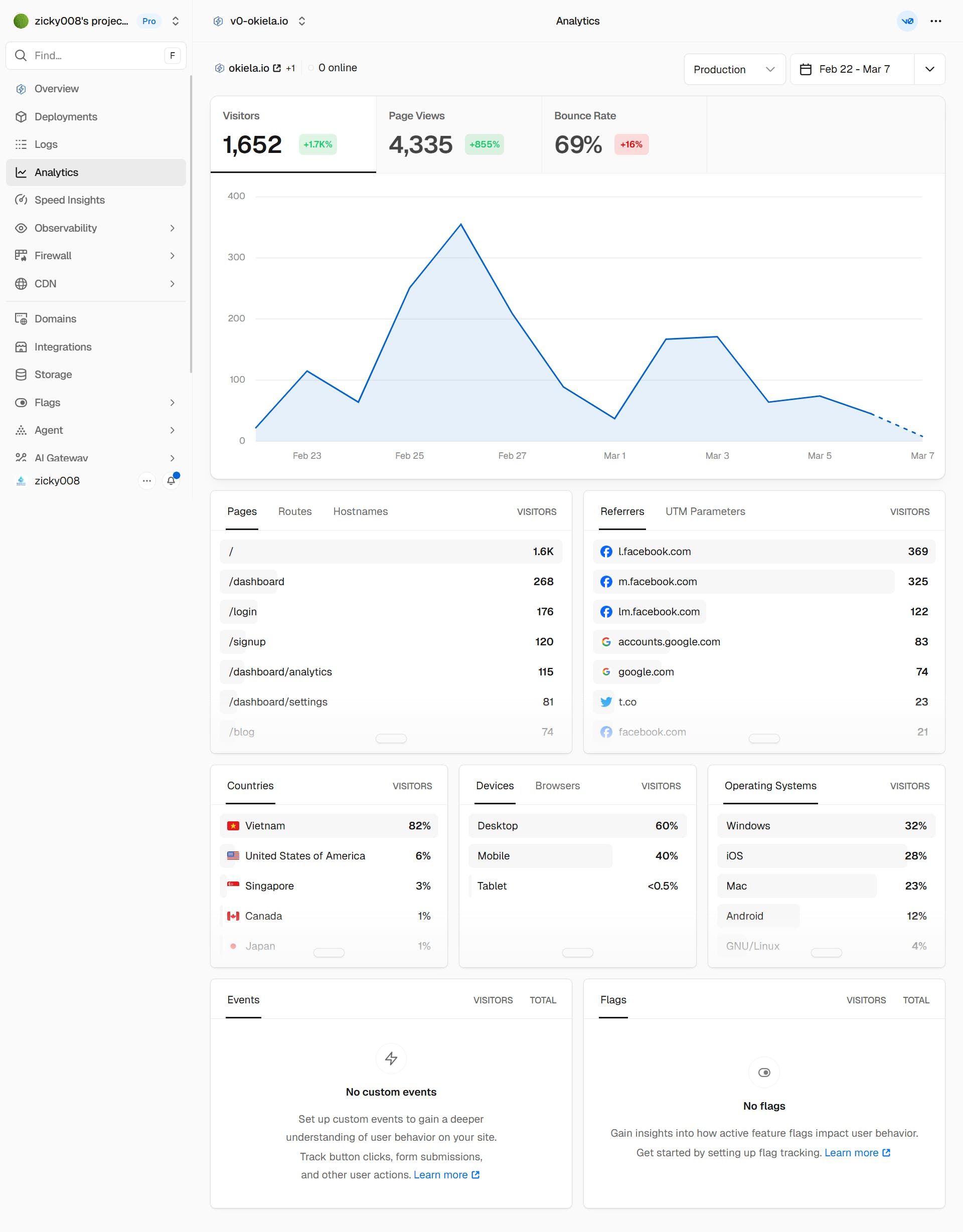Select the Browsers tab
Viewport: 963px width, 1232px height.
(557, 785)
